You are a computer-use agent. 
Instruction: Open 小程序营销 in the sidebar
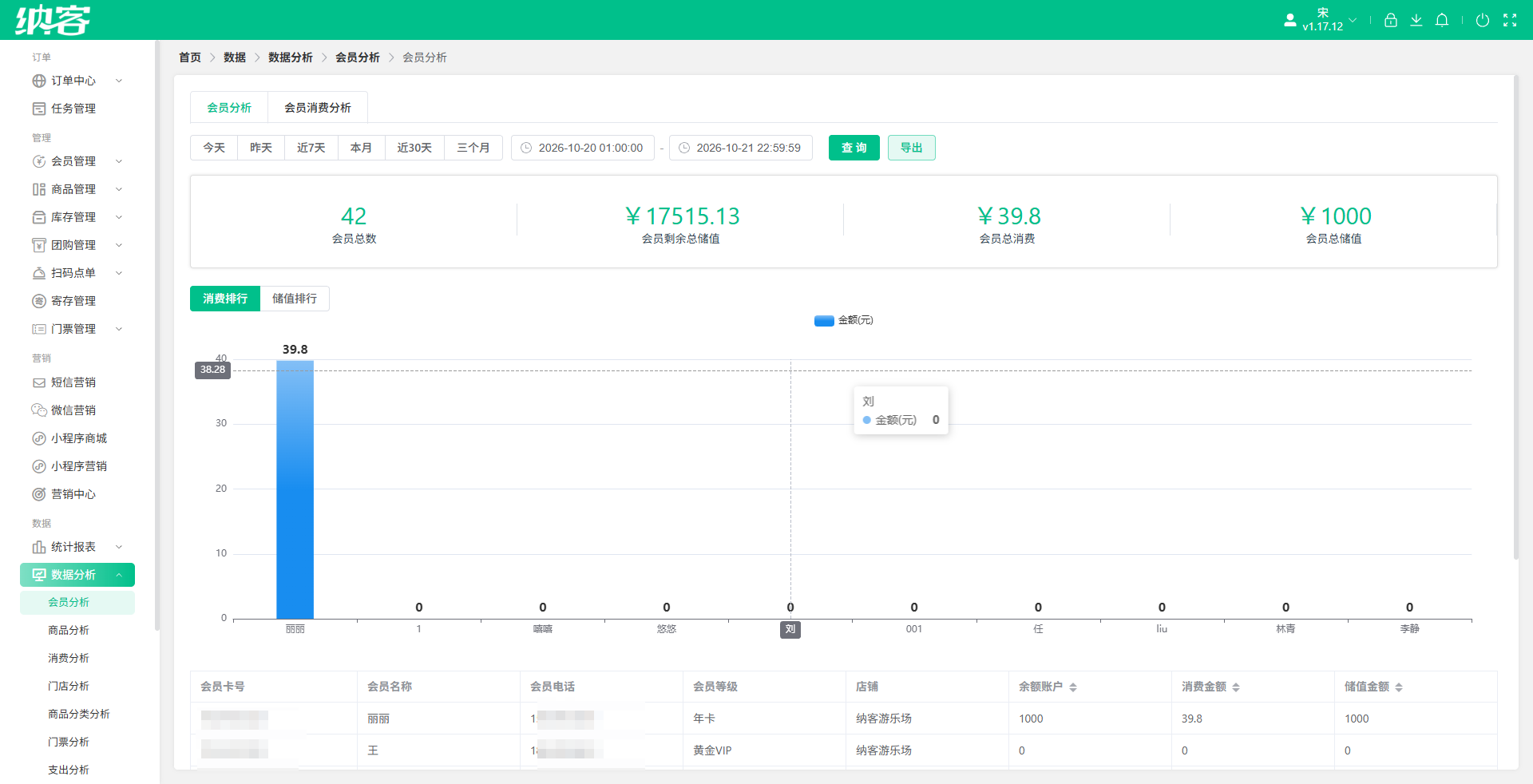pyautogui.click(x=79, y=466)
